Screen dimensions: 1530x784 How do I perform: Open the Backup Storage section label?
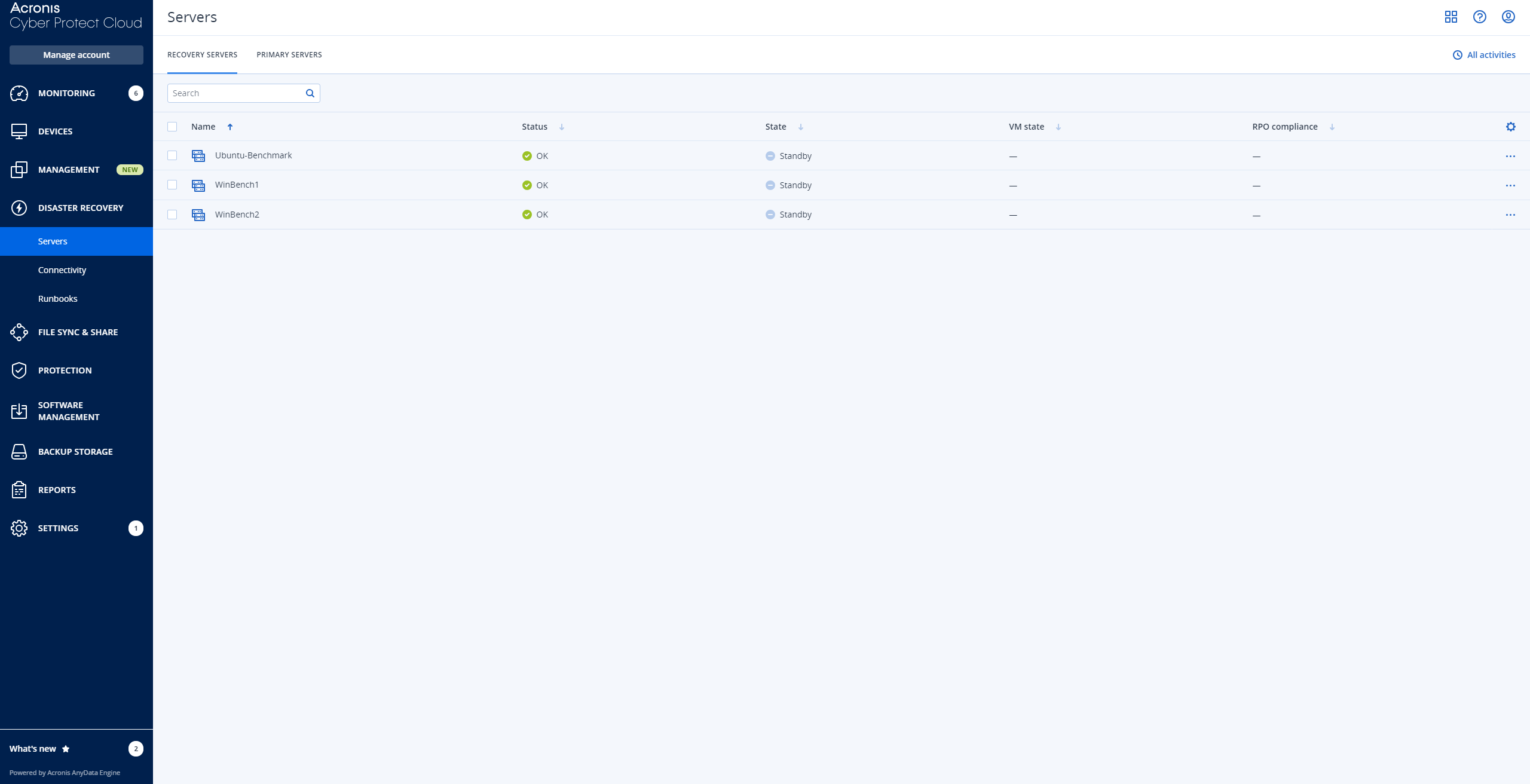75,452
